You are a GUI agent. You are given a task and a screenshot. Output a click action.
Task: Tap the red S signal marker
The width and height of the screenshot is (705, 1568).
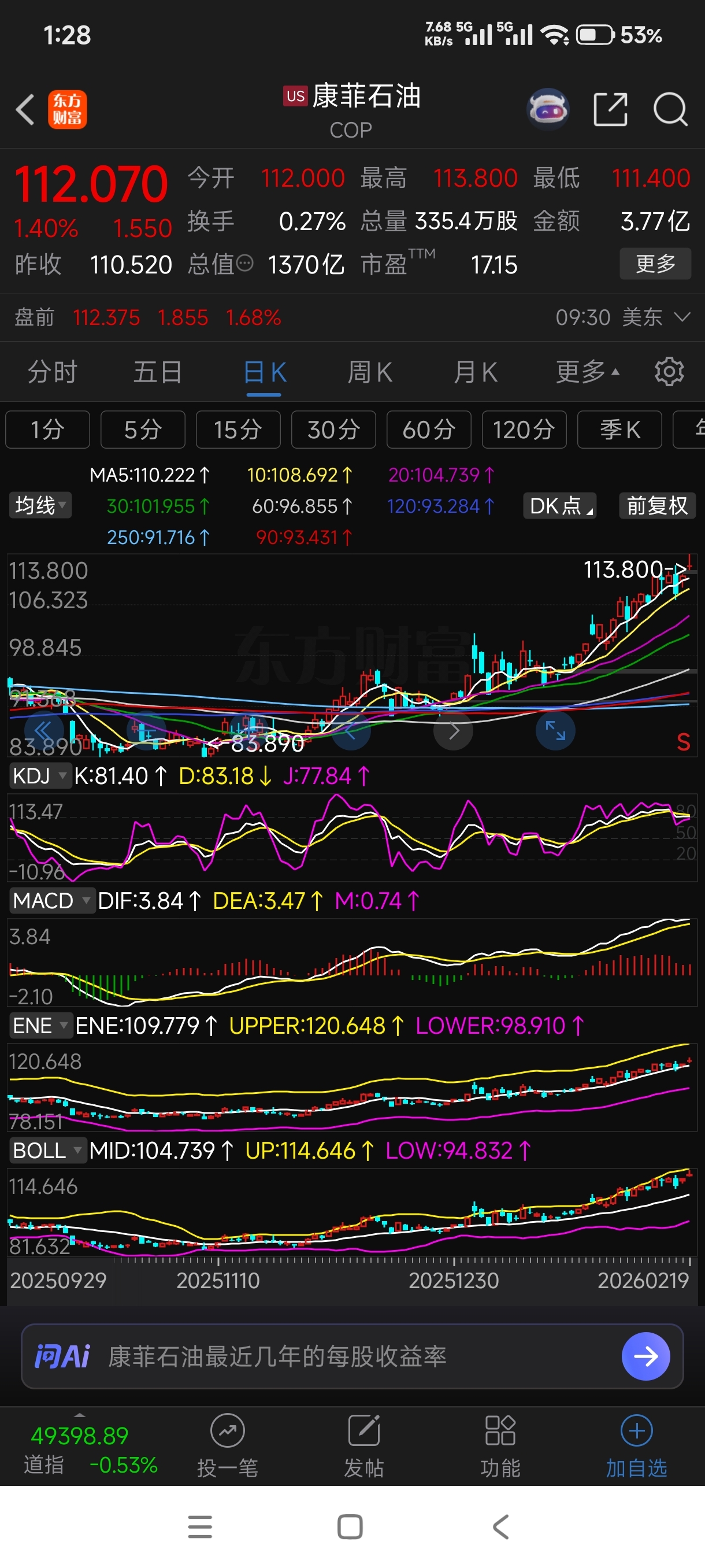click(683, 742)
